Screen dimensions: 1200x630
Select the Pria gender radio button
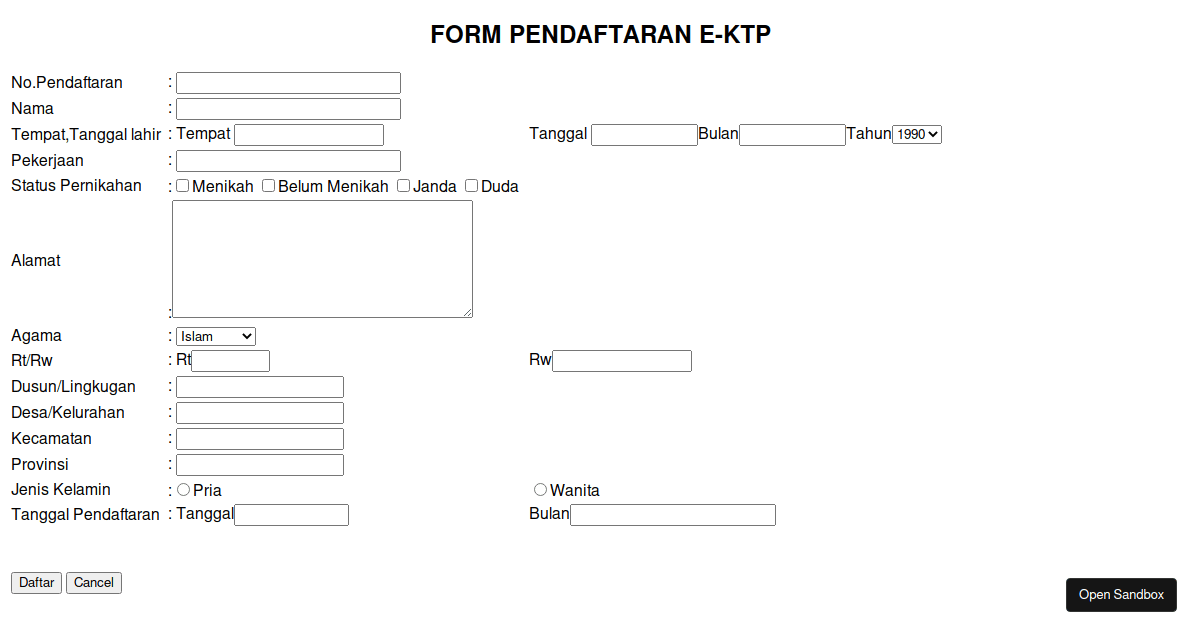(x=183, y=489)
